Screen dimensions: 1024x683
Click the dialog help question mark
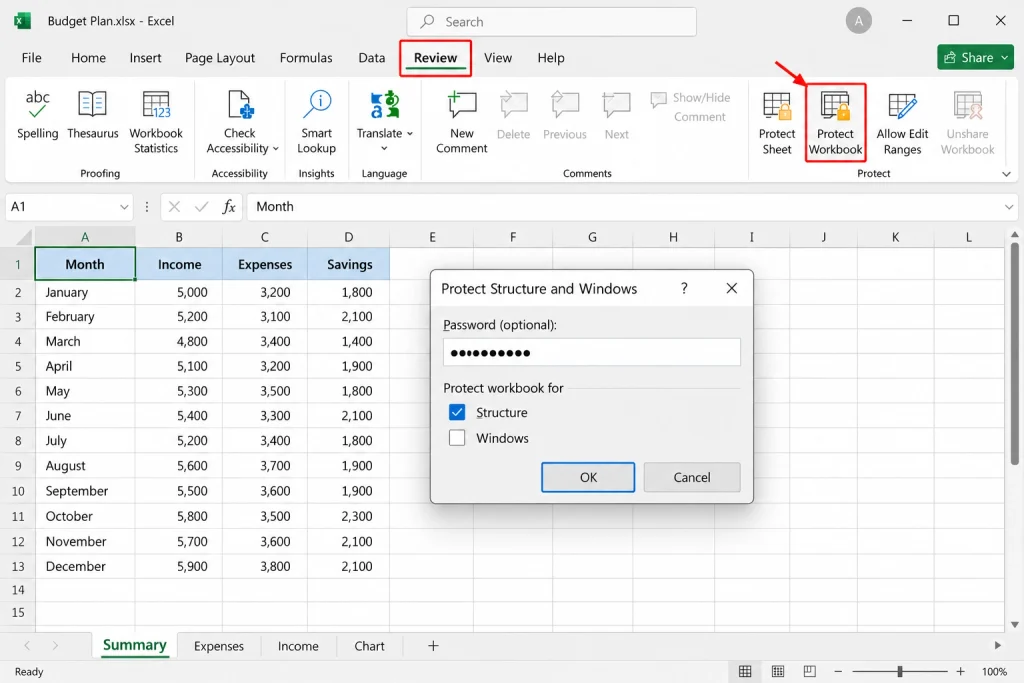coord(684,288)
